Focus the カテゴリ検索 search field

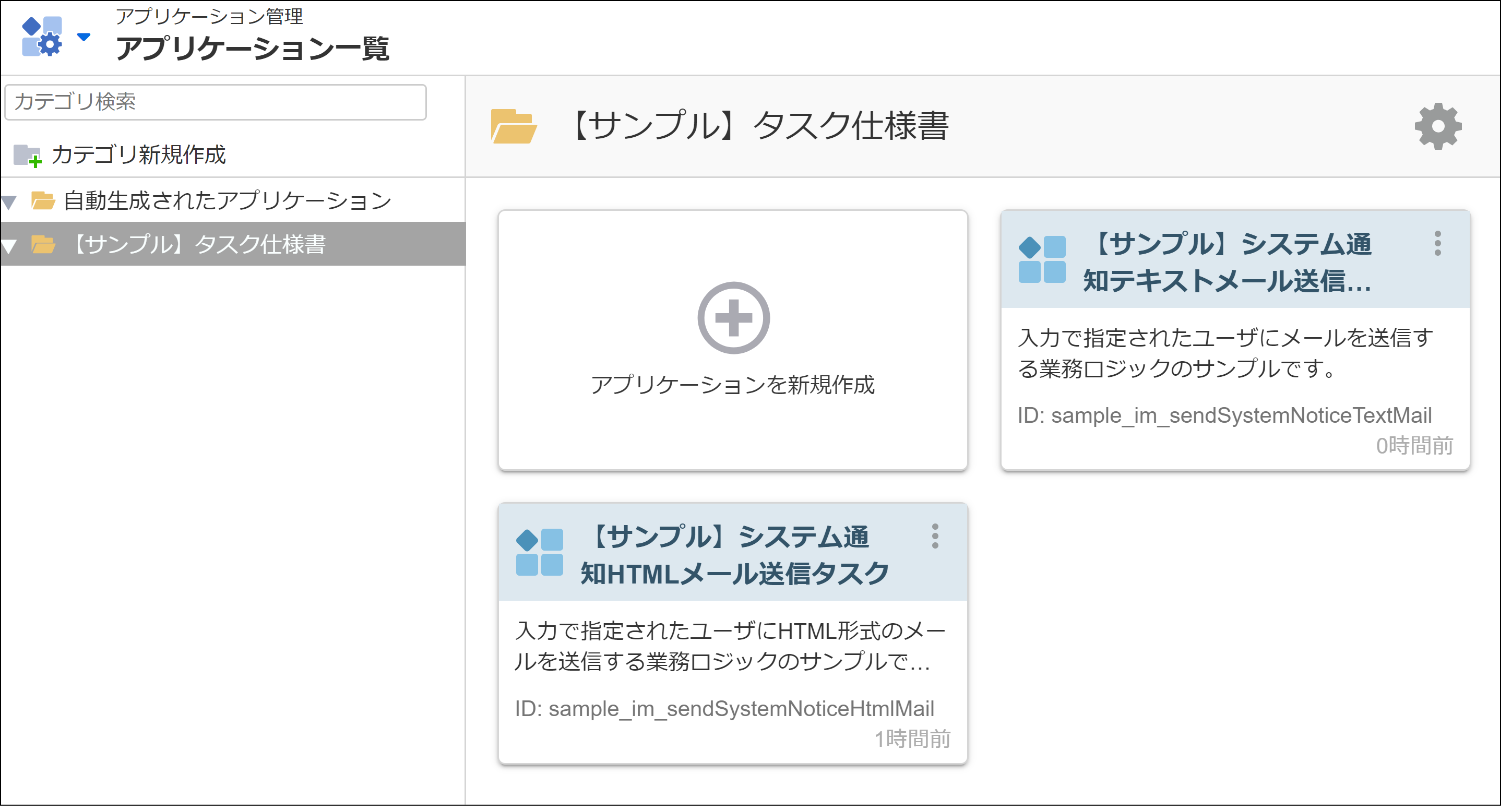pyautogui.click(x=216, y=102)
